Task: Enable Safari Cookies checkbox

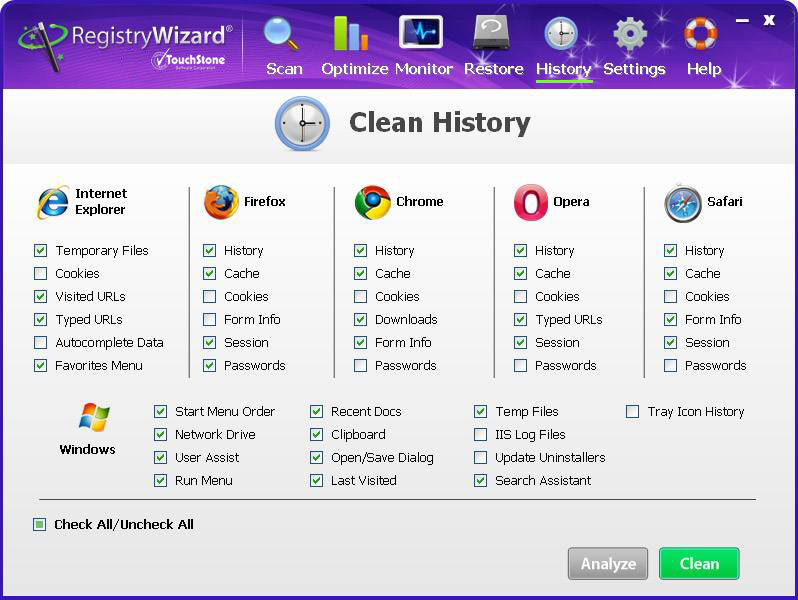Action: tap(671, 296)
